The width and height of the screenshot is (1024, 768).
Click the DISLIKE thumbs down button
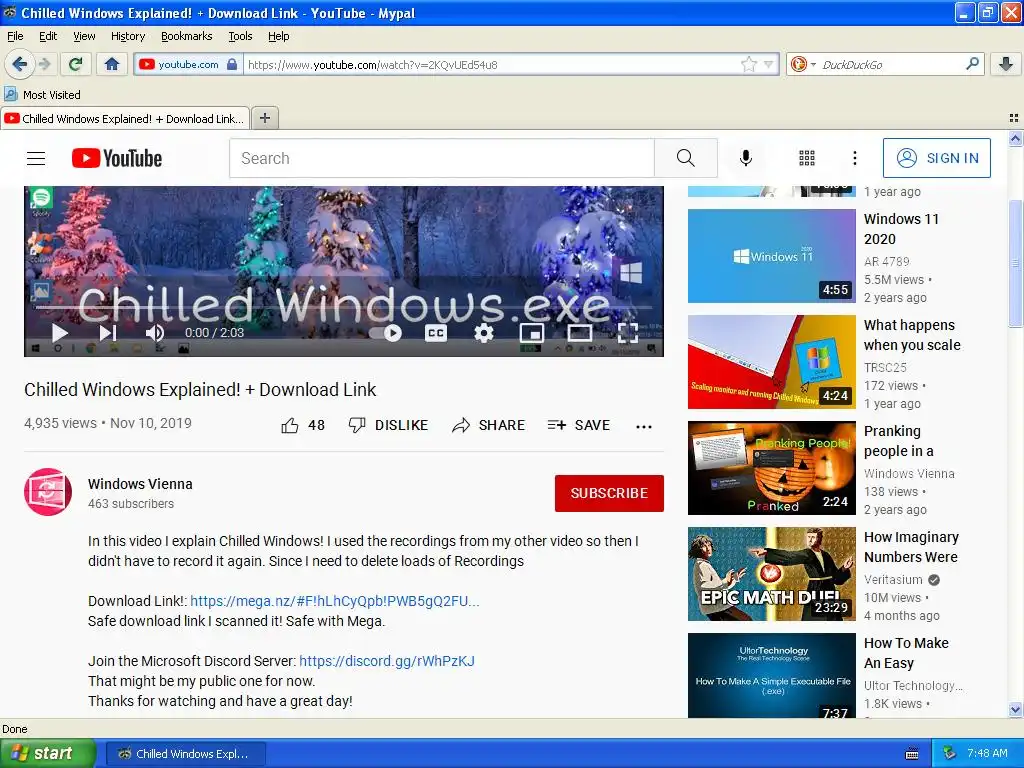(x=388, y=426)
